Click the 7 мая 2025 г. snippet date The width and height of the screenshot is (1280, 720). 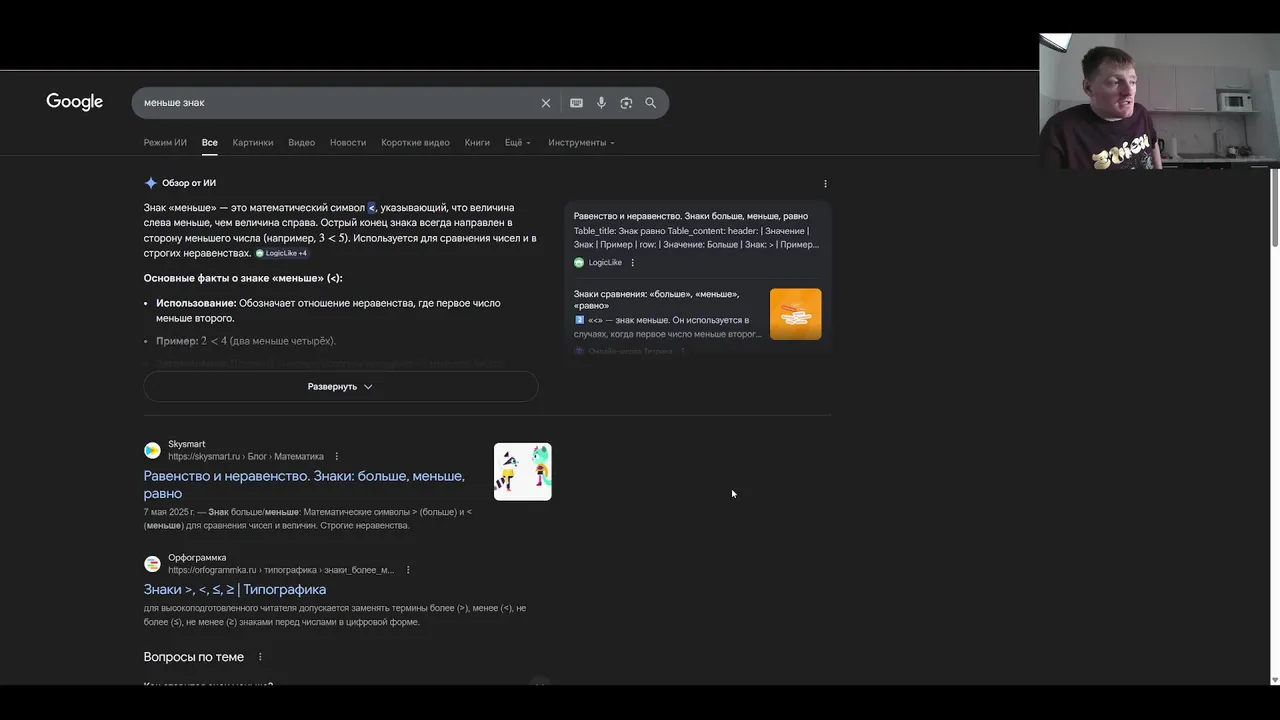pyautogui.click(x=168, y=512)
